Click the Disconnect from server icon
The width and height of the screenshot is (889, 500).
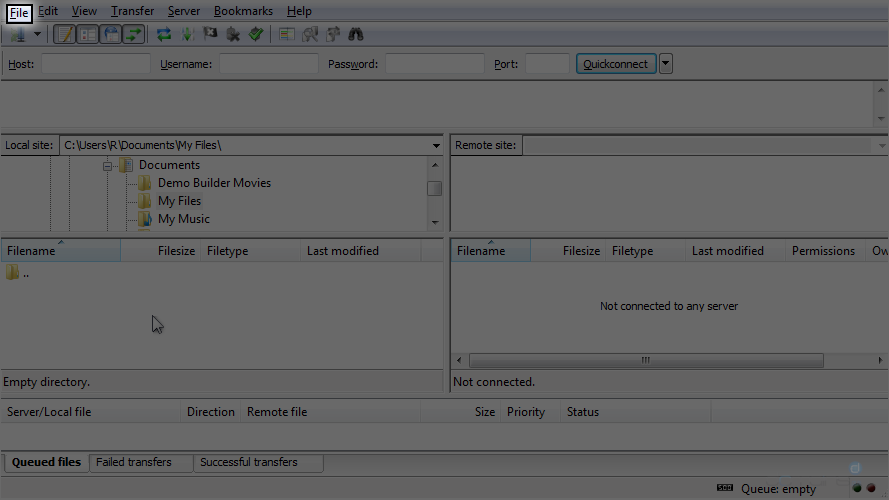coord(233,34)
